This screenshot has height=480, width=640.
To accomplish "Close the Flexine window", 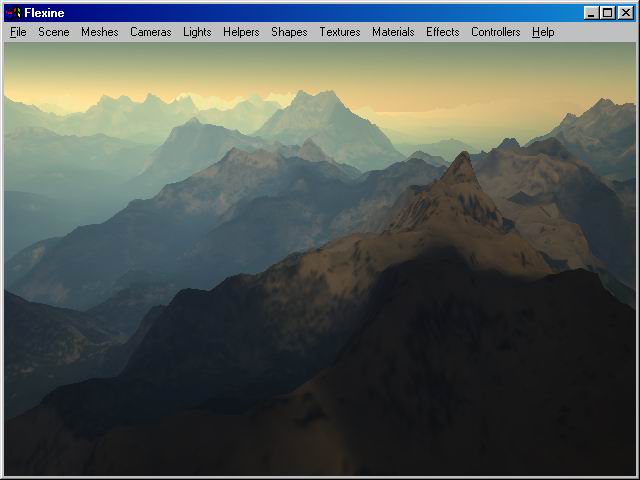I will click(626, 13).
